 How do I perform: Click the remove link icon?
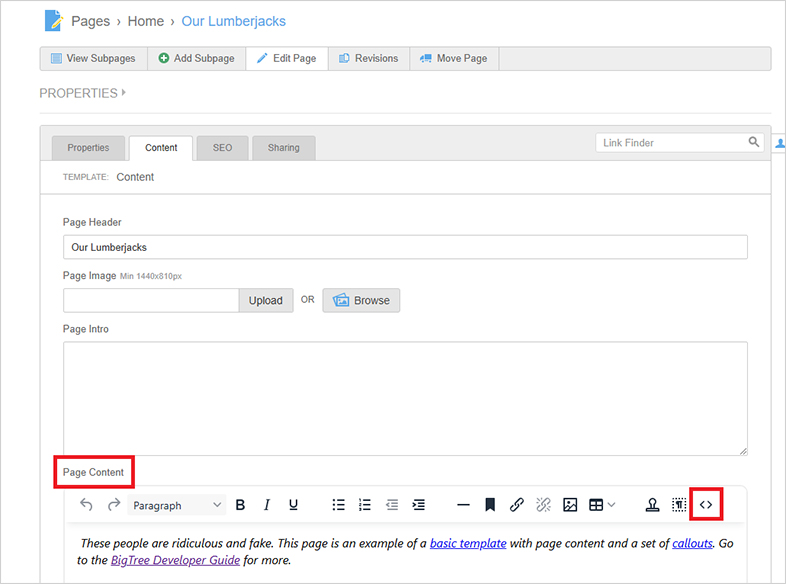click(x=543, y=505)
